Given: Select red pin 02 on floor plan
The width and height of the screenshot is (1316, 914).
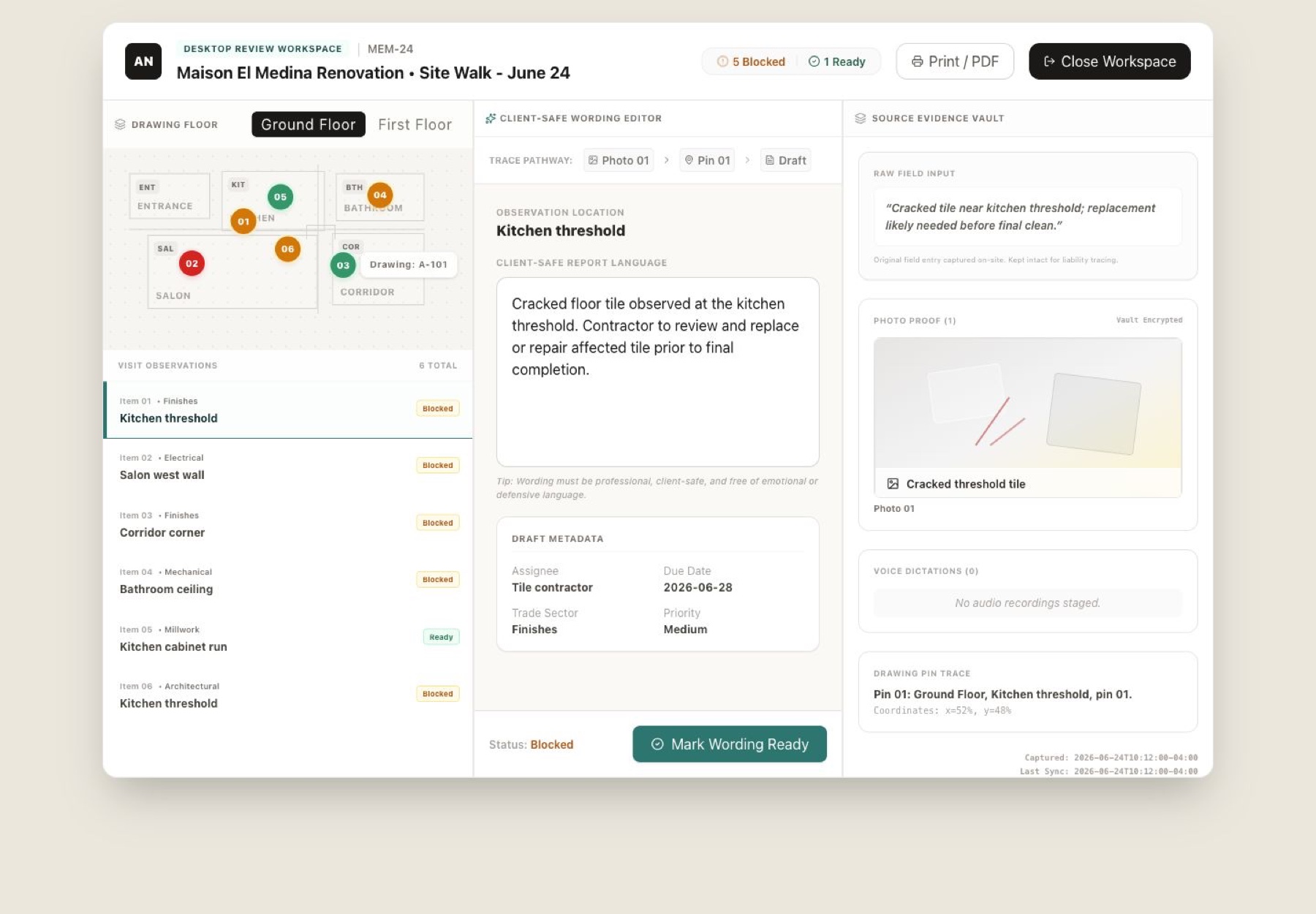Looking at the screenshot, I should (192, 263).
